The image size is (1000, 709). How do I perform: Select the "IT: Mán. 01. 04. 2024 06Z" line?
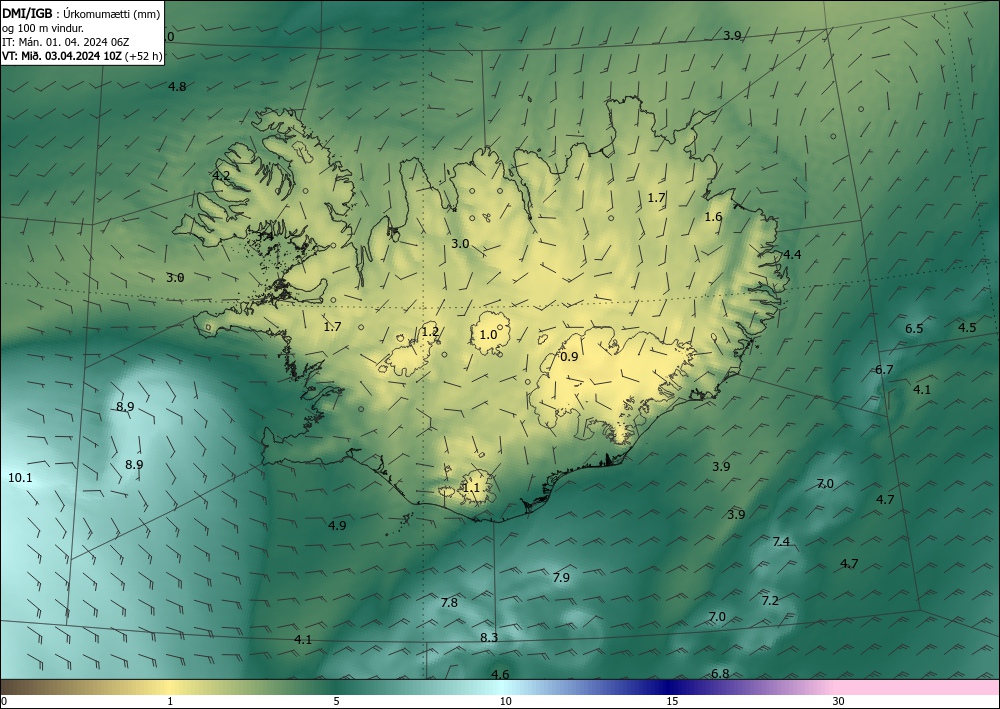(x=66, y=42)
